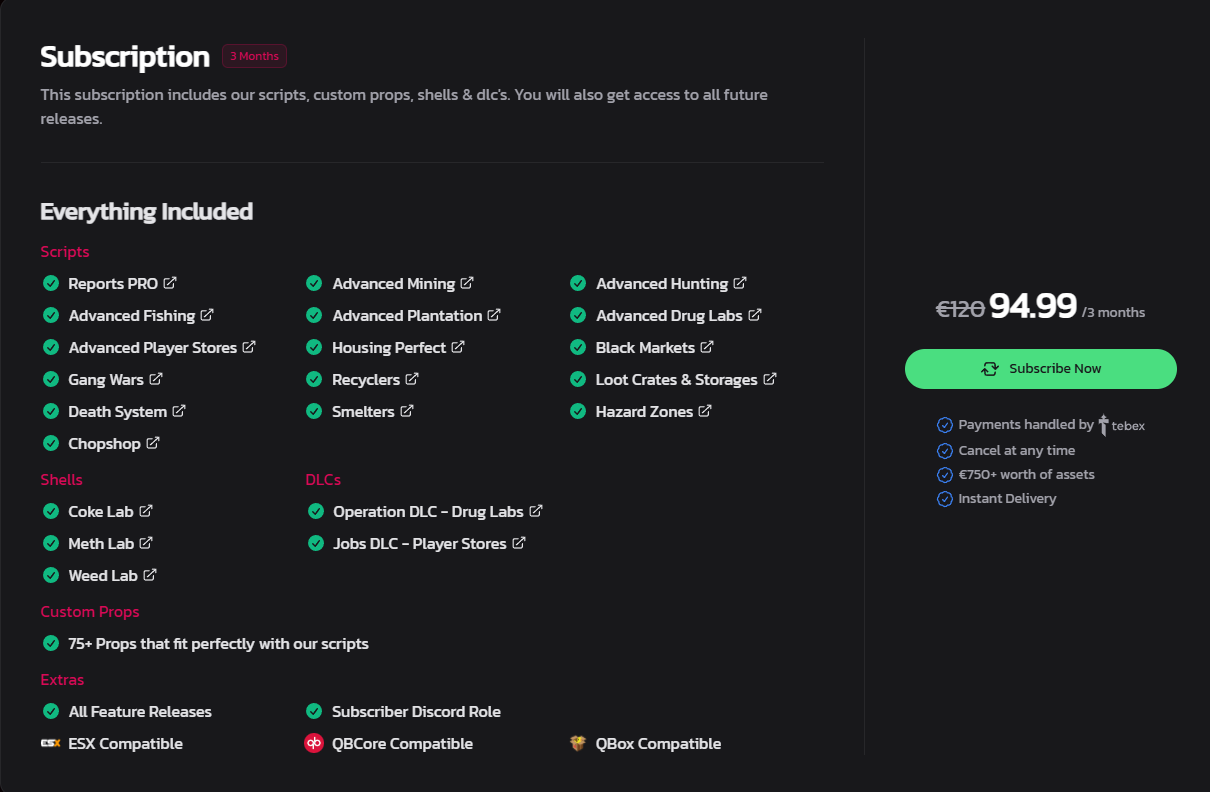1210x792 pixels.
Task: Open external link icon beside Weed Lab
Action: (x=150, y=575)
